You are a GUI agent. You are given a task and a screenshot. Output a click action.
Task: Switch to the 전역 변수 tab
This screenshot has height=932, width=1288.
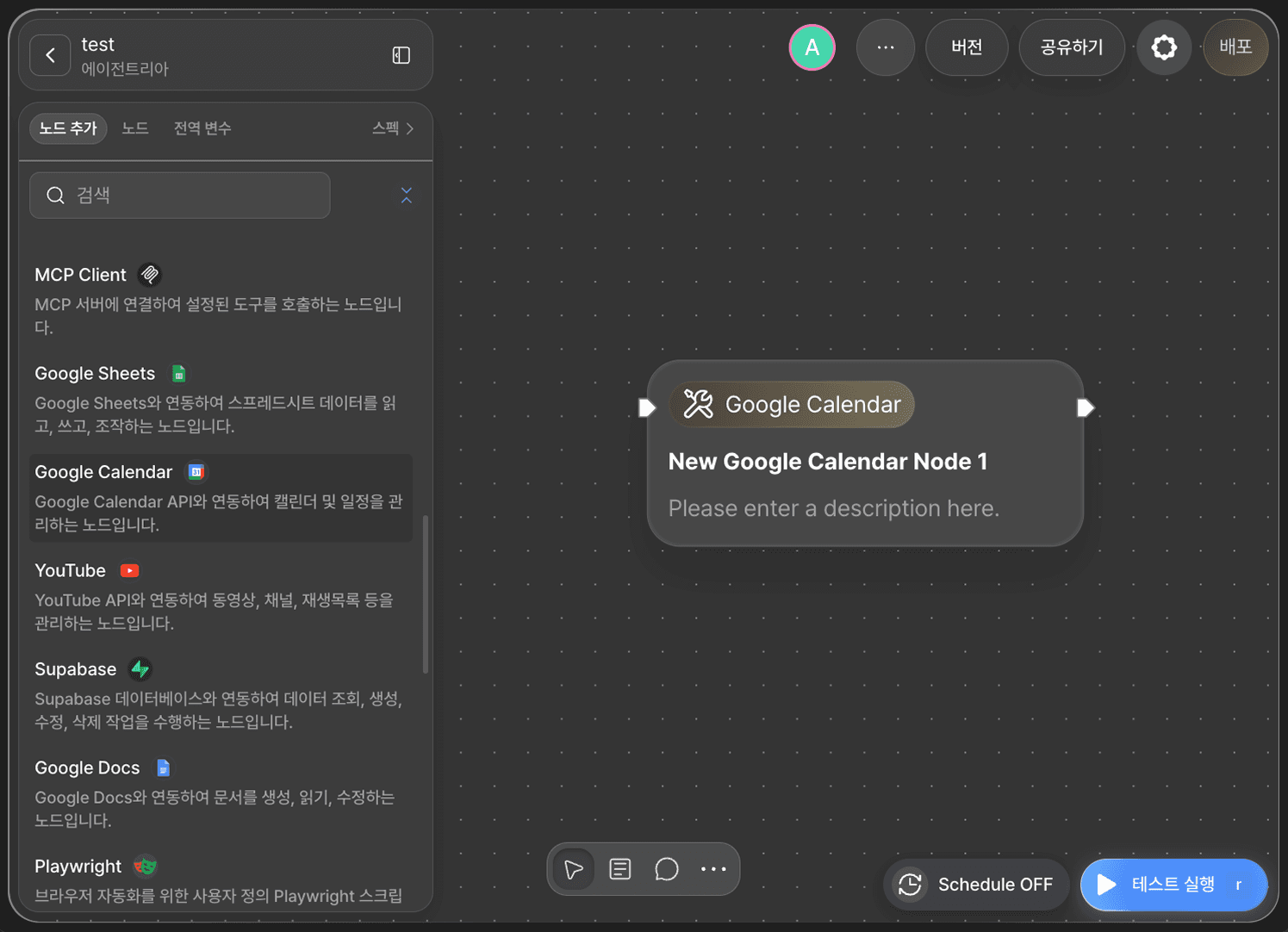click(x=202, y=128)
